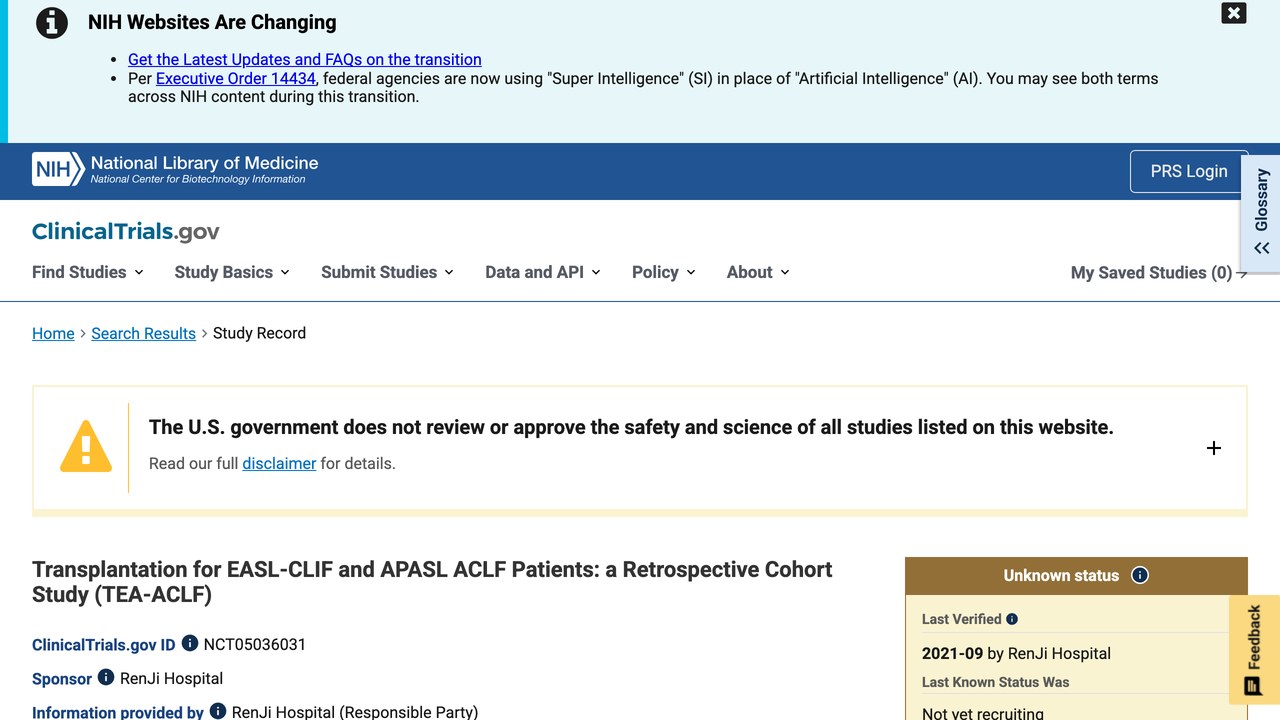Open the disclaimer link

click(279, 463)
